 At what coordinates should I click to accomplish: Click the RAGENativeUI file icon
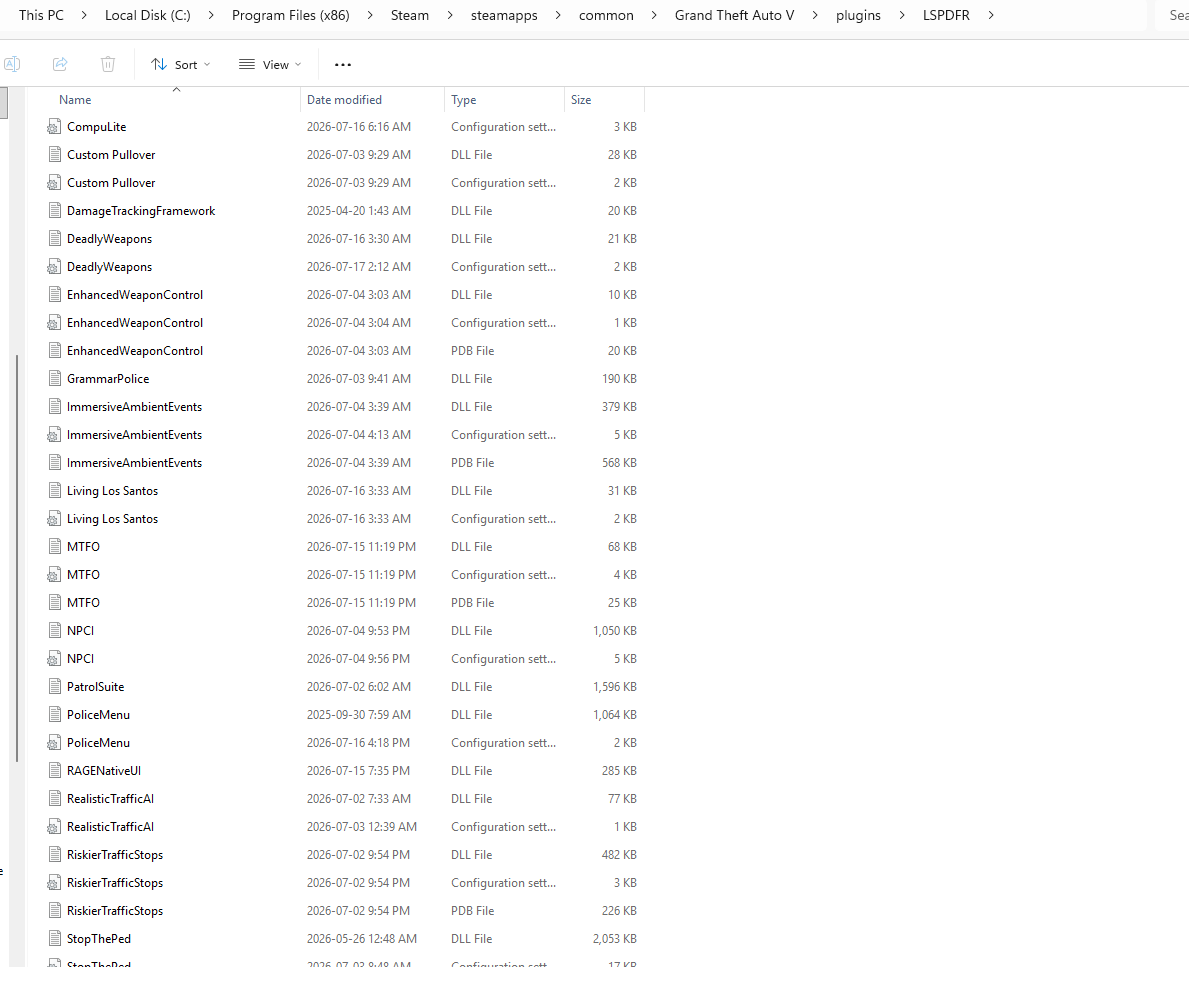click(54, 771)
